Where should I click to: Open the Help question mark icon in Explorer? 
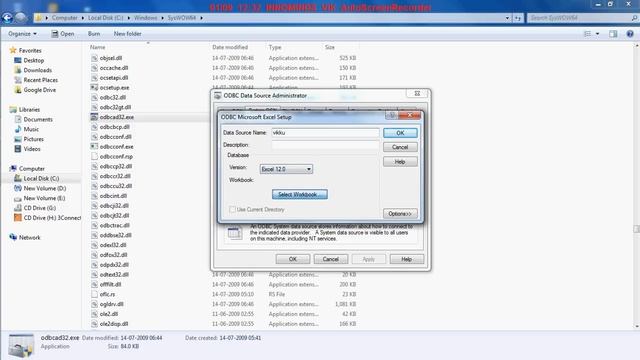(x=630, y=34)
